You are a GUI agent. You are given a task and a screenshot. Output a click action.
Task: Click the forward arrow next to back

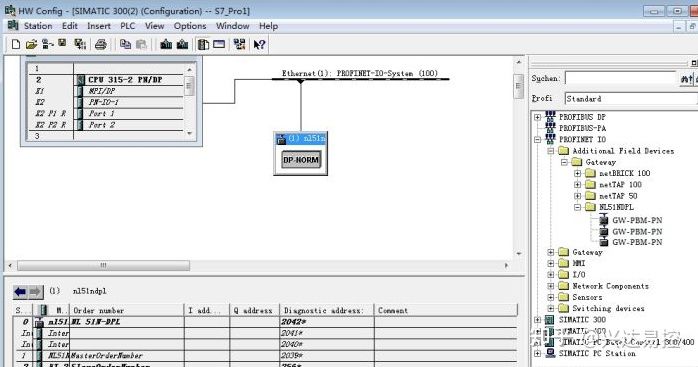[35, 292]
